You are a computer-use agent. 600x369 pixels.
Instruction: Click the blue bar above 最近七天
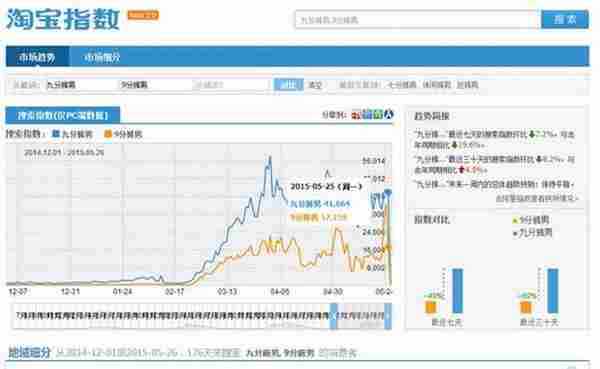click(x=458, y=291)
